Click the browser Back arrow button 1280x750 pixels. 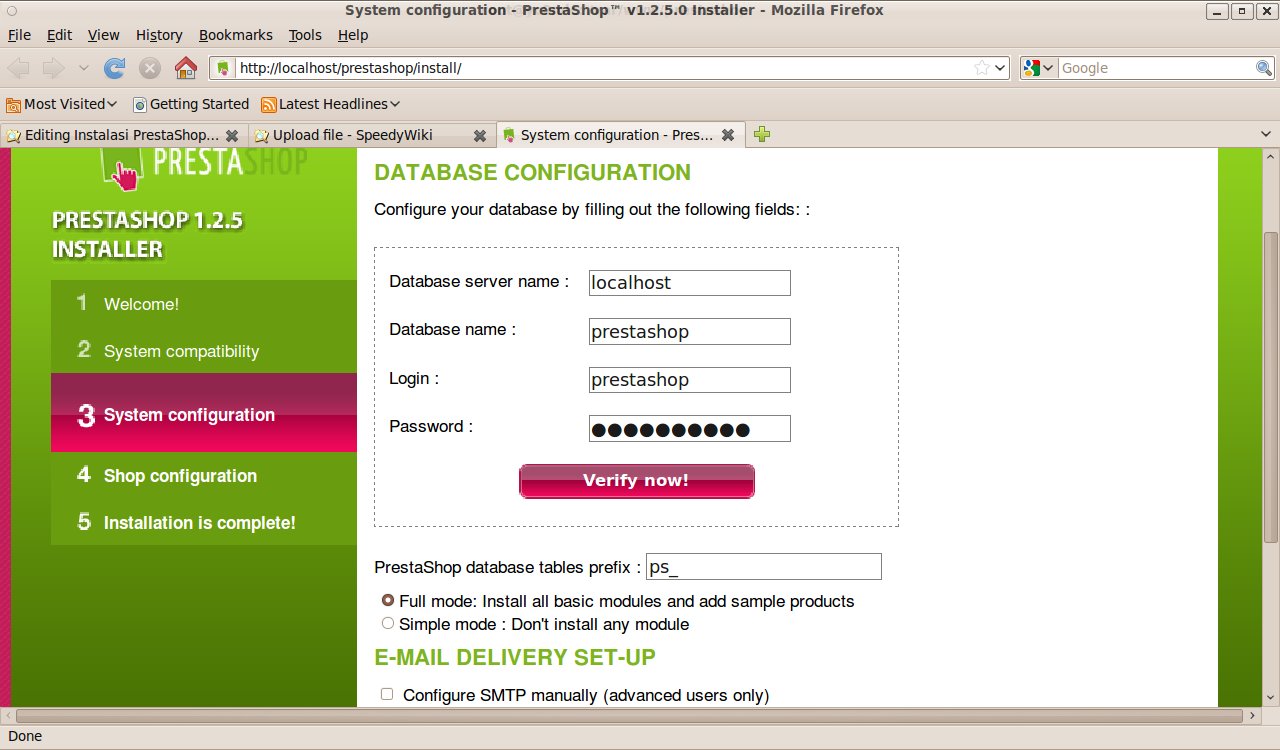(19, 68)
